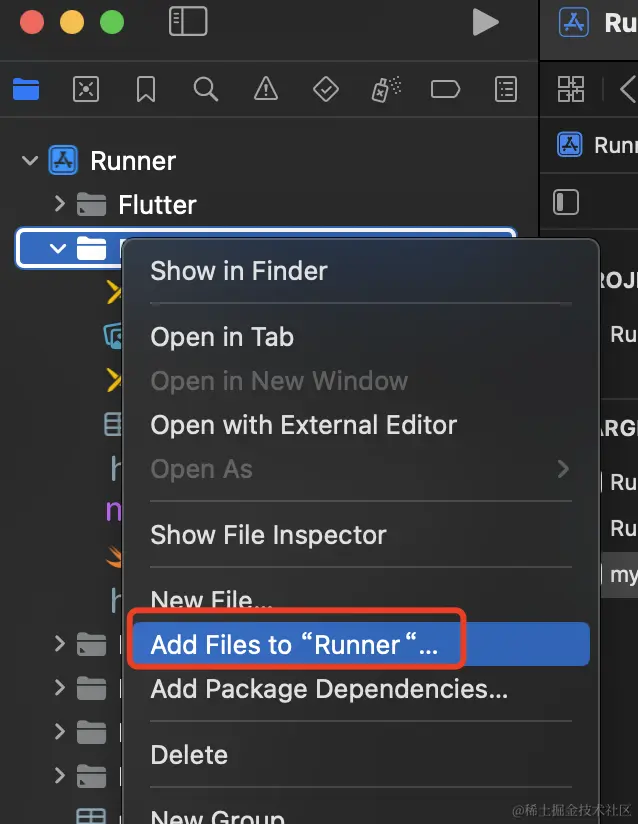
Task: Open the Project navigator folder icon
Action: [26, 90]
